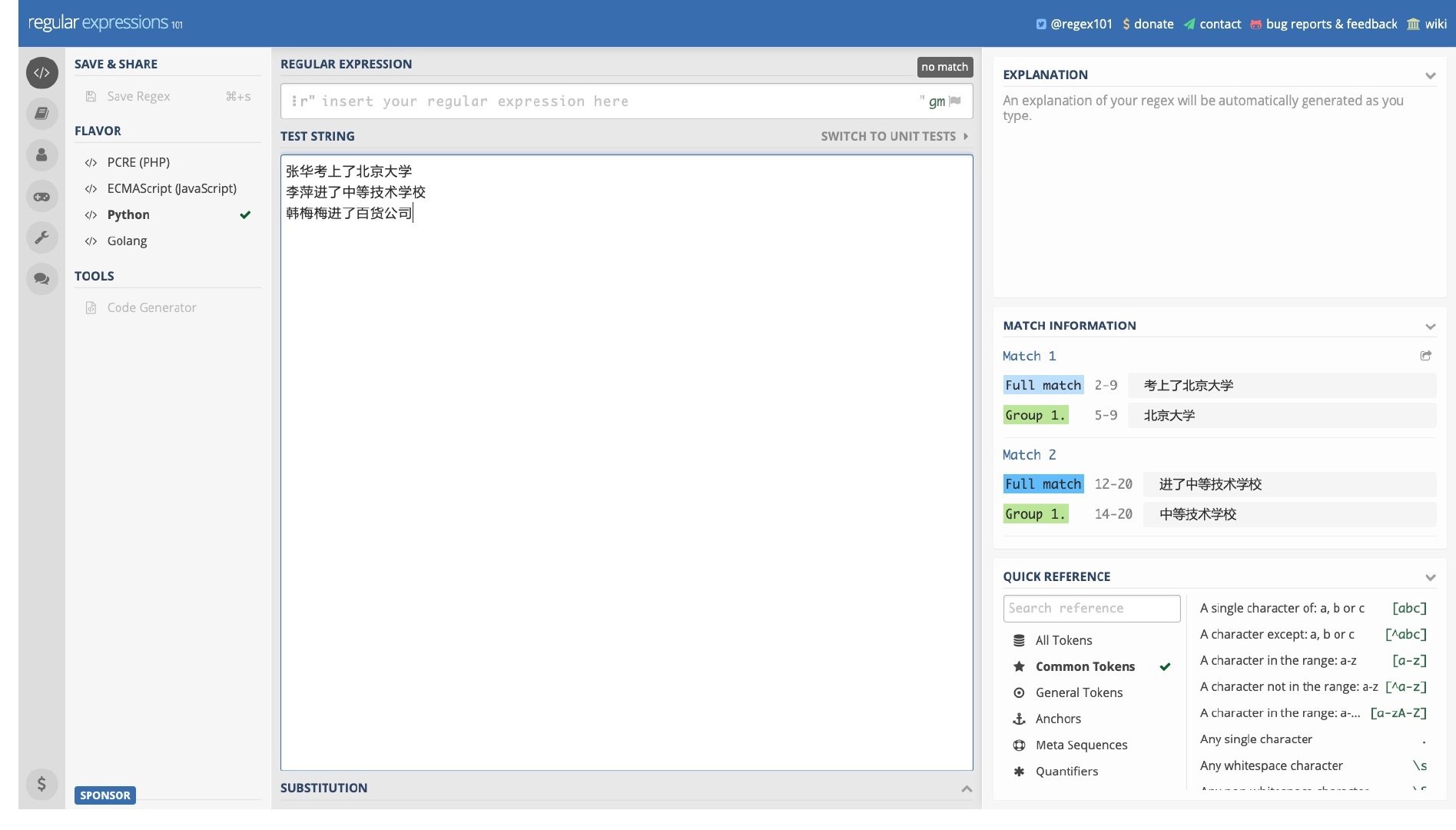Viewport: 1456px width, 830px height.
Task: Click the Any whitespace character \s row
Action: click(x=1313, y=765)
